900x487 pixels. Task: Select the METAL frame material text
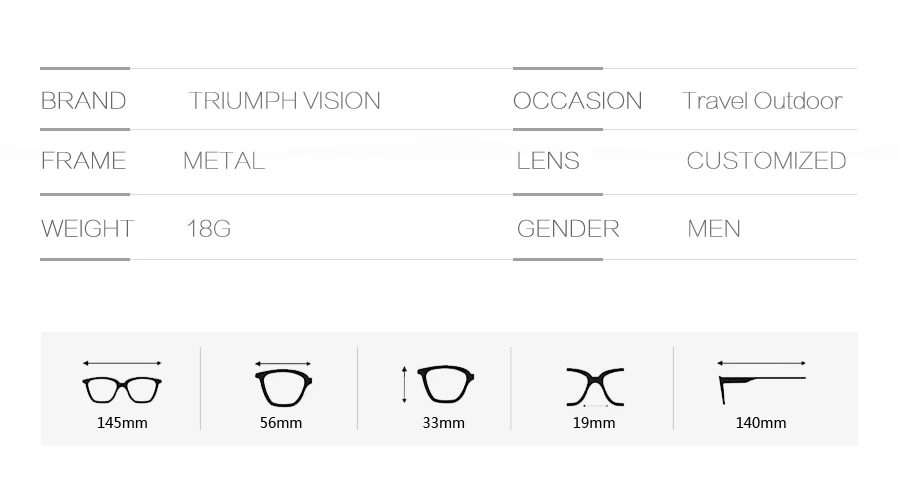(x=224, y=161)
